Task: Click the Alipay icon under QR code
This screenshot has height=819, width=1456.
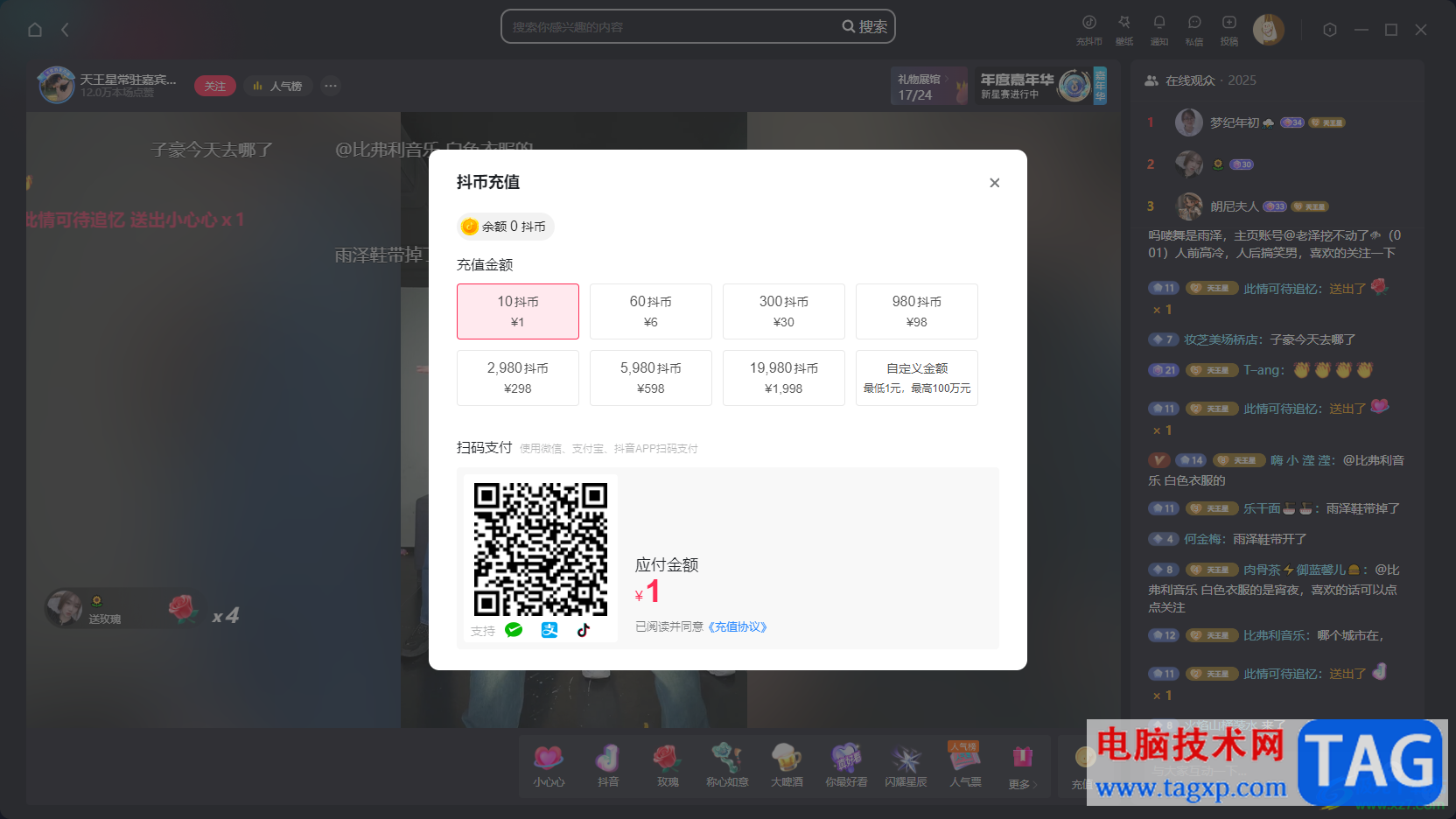Action: (549, 630)
